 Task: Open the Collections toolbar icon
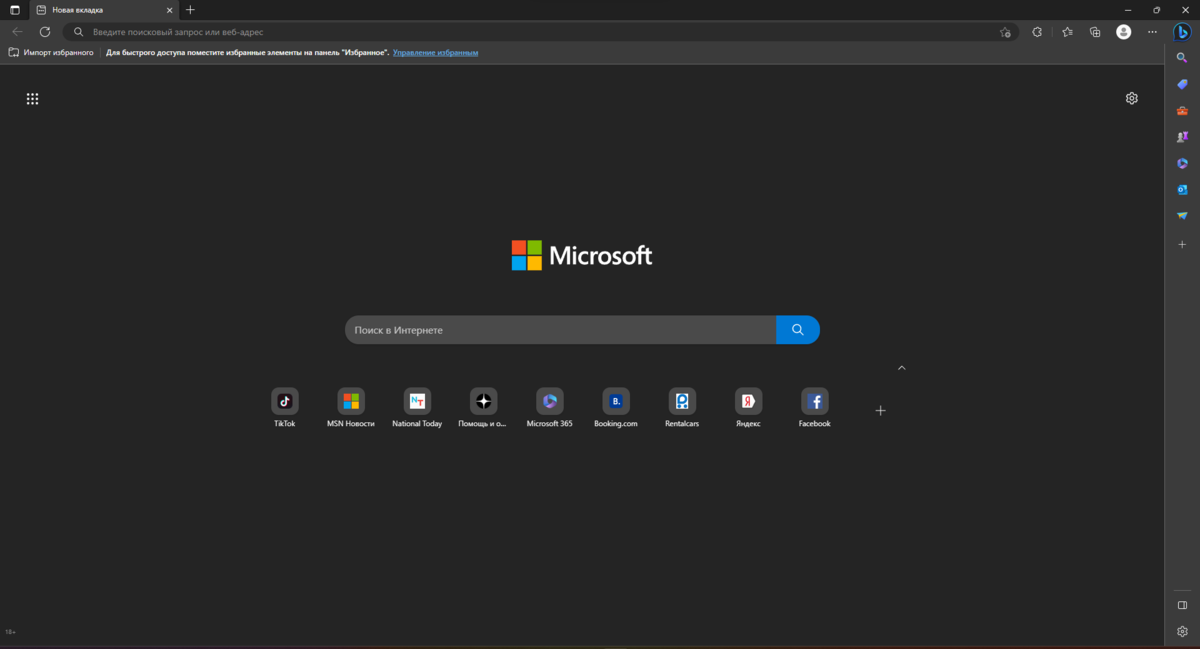[x=1094, y=31]
